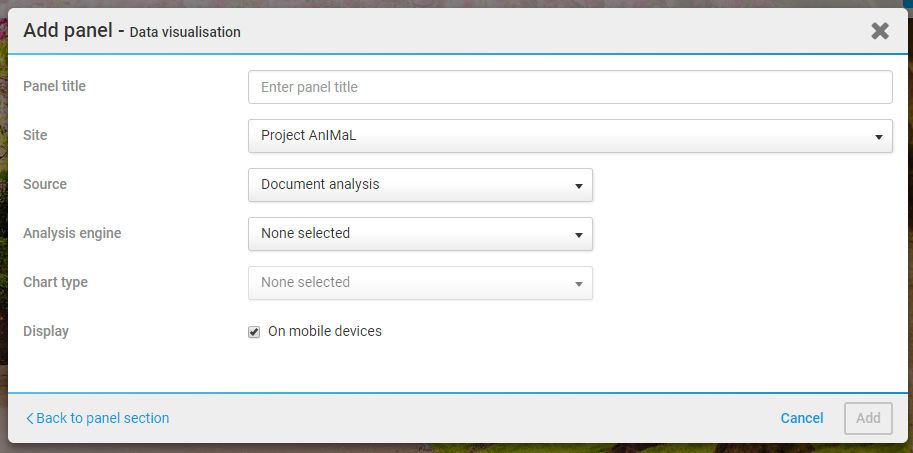The width and height of the screenshot is (913, 453).
Task: Untick the On mobile devices checkbox
Action: pos(254,332)
